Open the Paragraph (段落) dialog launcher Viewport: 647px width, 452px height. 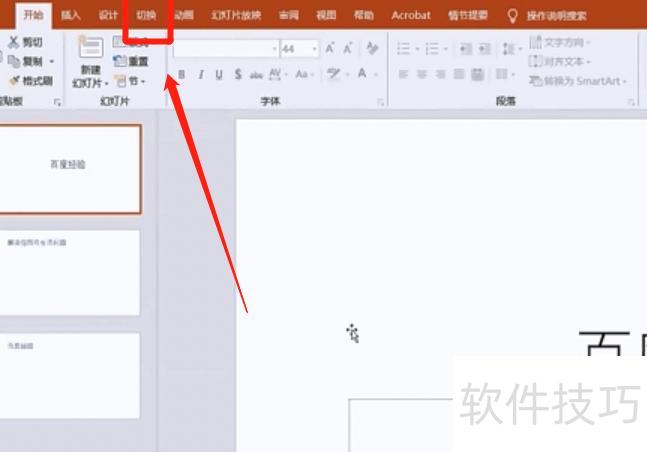pyautogui.click(x=631, y=102)
